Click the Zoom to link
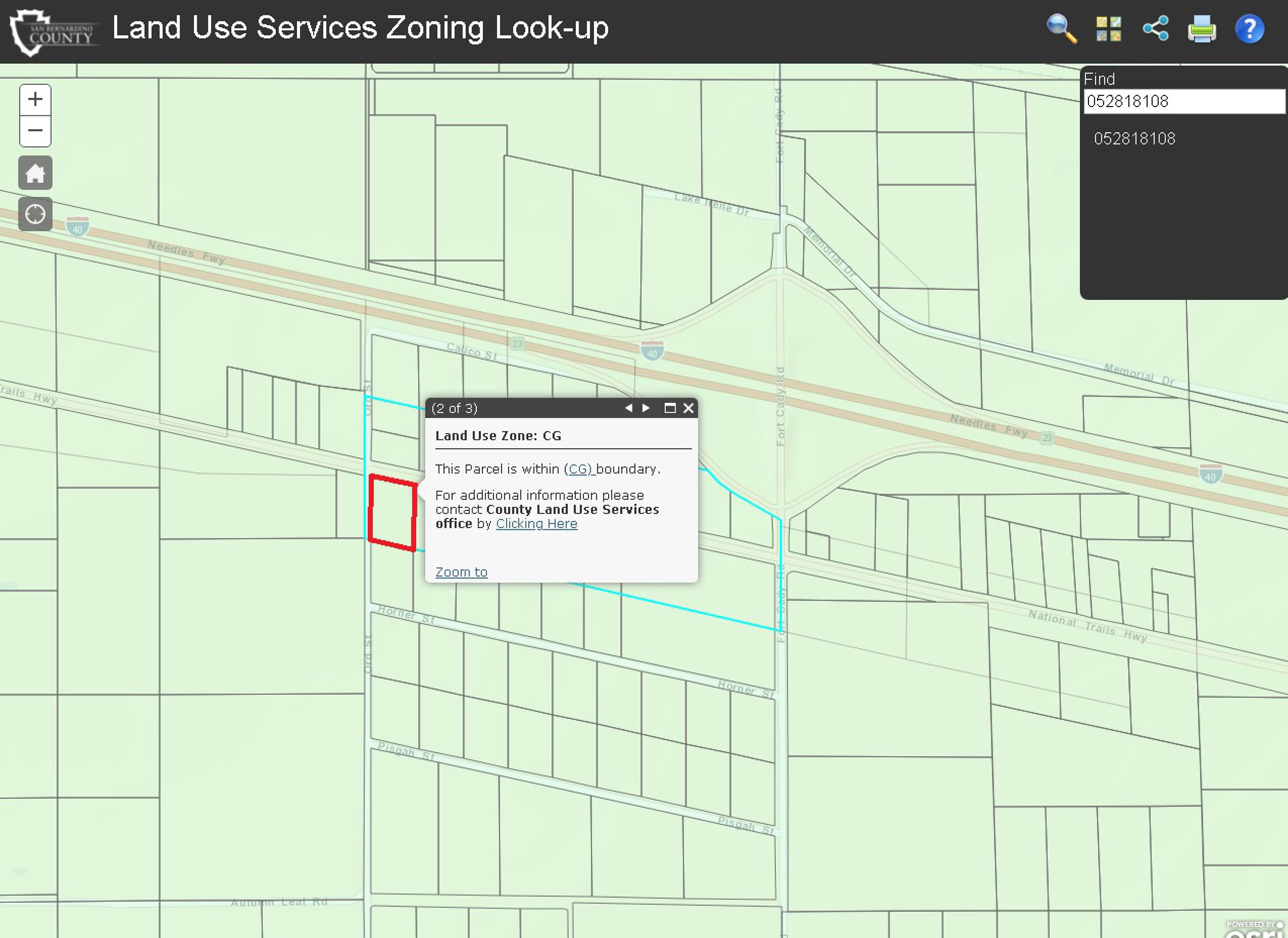The height and width of the screenshot is (938, 1288). 461,572
